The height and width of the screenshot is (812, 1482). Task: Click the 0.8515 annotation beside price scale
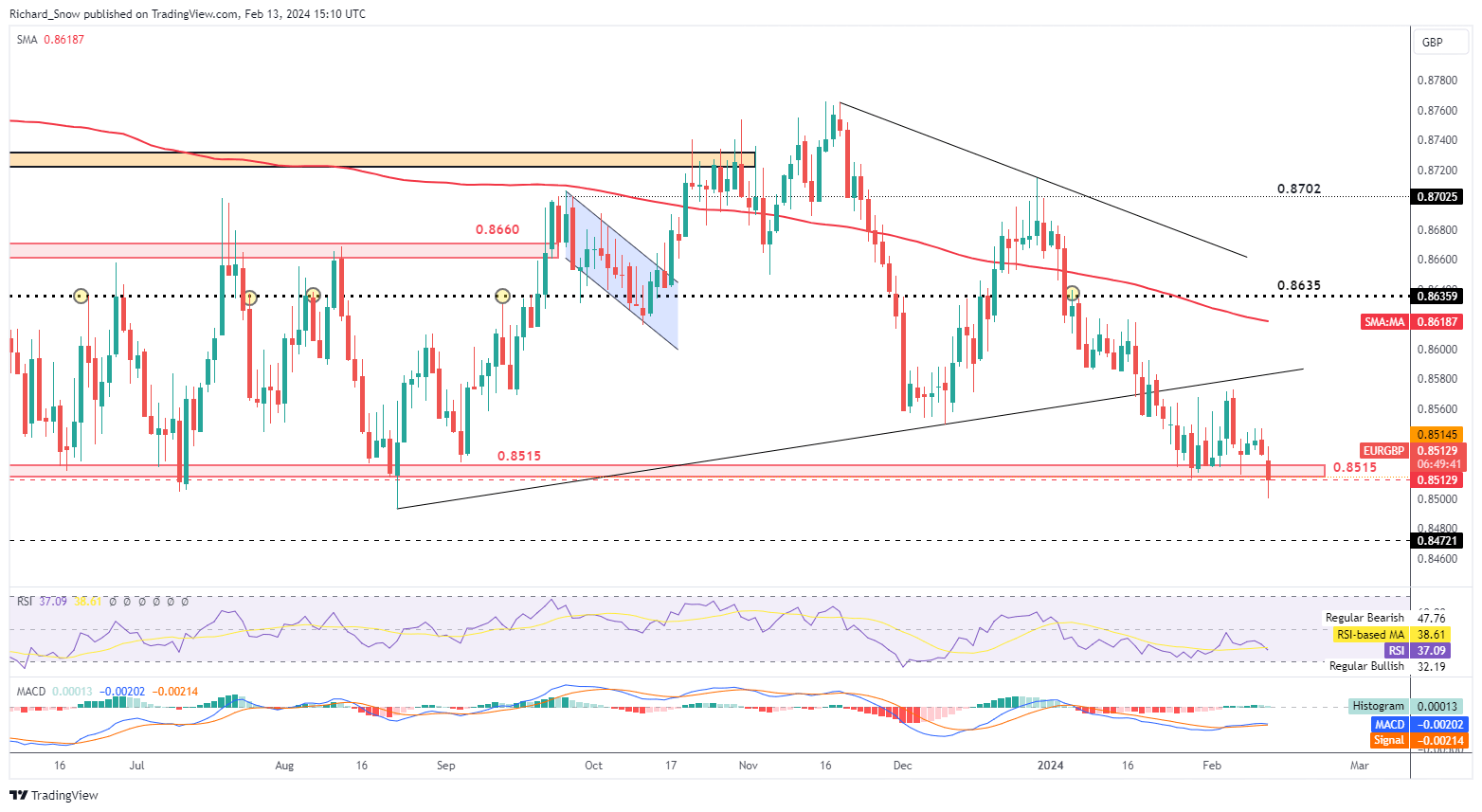pos(1354,468)
